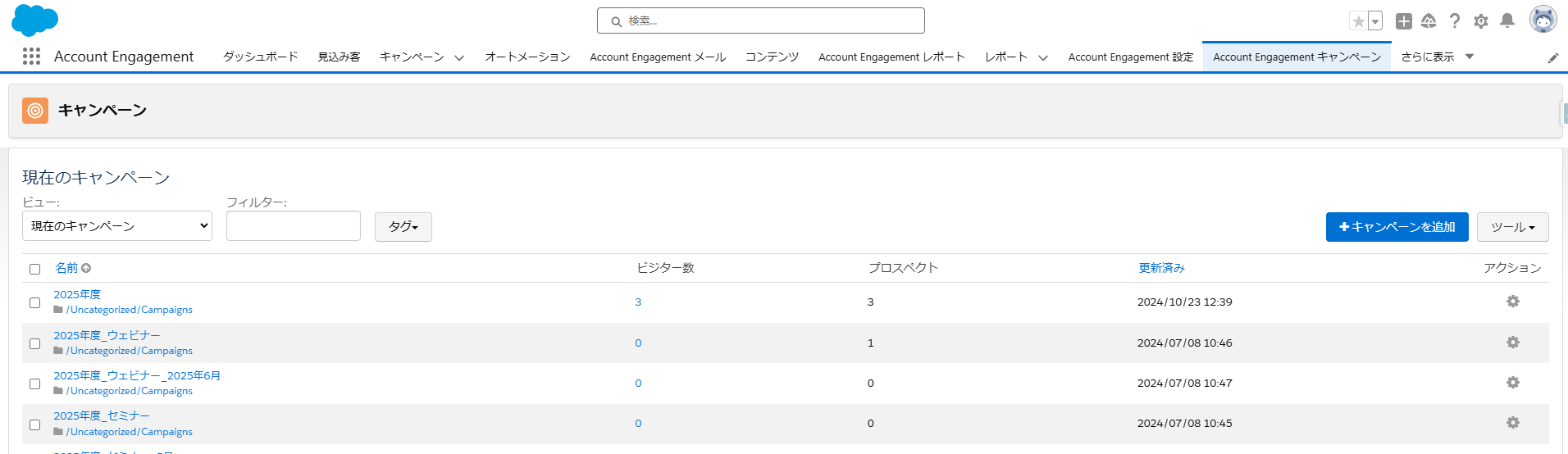1568x454 pixels.
Task: Click the date 2024/10/23 12:39
Action: tap(1184, 302)
